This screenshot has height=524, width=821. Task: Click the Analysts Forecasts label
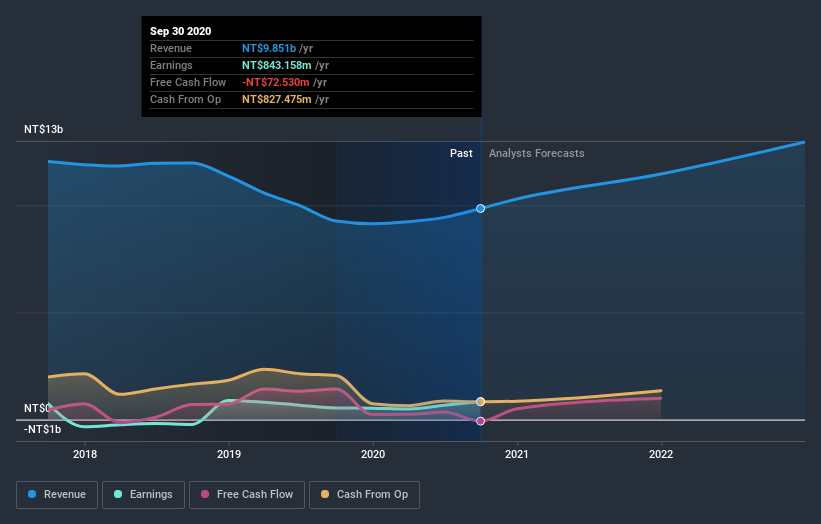click(x=537, y=153)
